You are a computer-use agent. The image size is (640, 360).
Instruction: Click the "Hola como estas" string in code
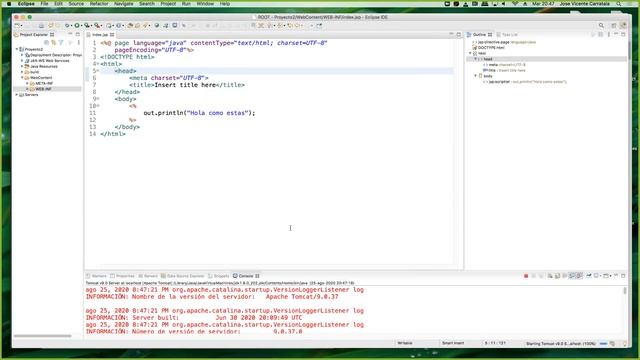coord(217,113)
